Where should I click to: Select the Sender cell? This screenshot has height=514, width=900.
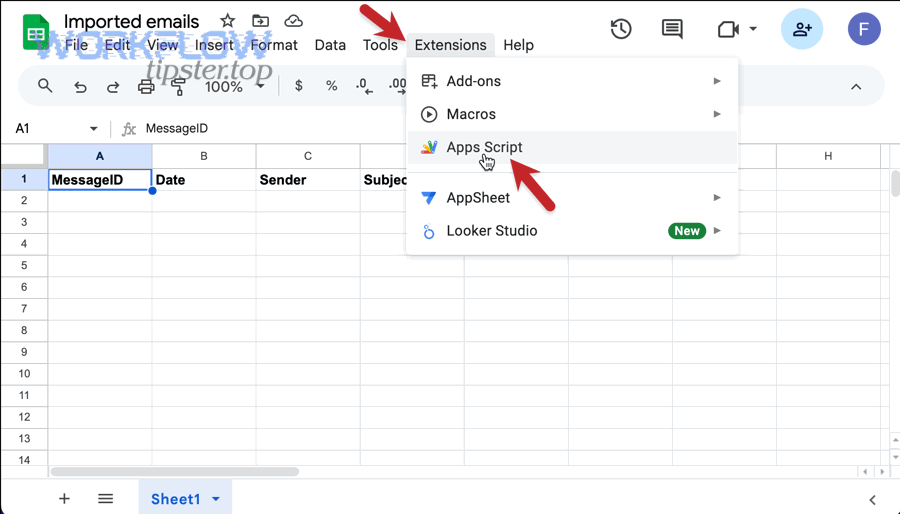pyautogui.click(x=308, y=180)
